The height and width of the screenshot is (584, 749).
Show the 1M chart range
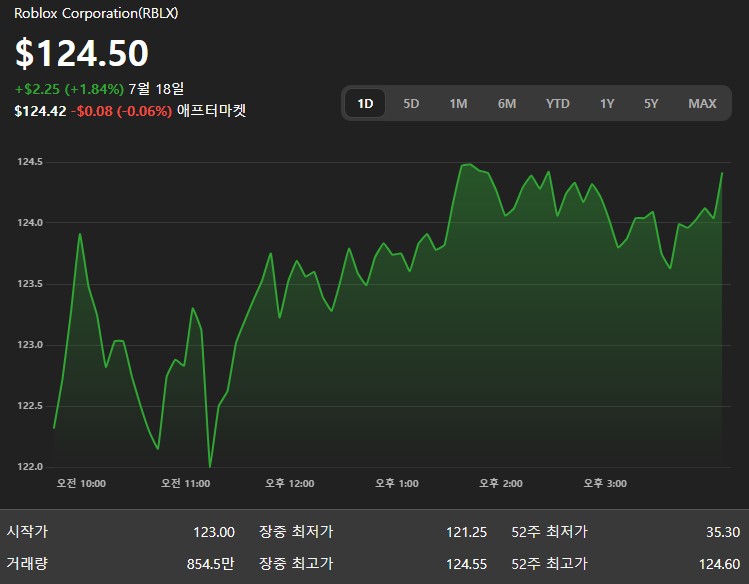pyautogui.click(x=458, y=103)
